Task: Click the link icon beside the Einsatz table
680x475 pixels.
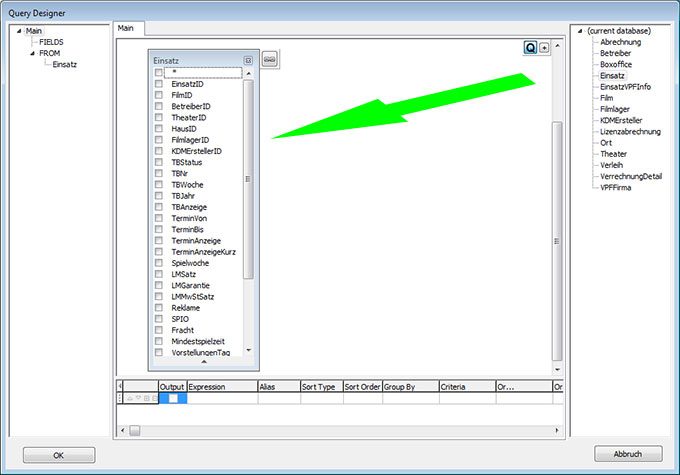Action: click(x=269, y=60)
